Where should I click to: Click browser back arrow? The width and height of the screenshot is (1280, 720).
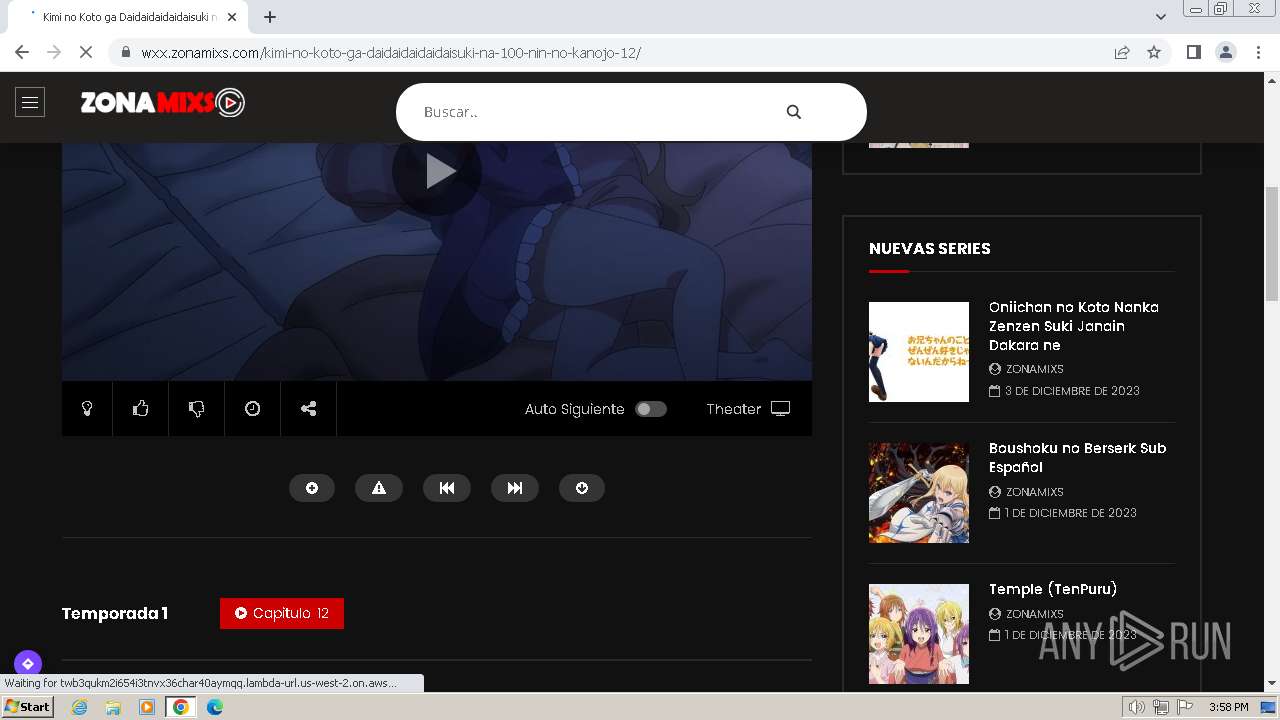(22, 52)
